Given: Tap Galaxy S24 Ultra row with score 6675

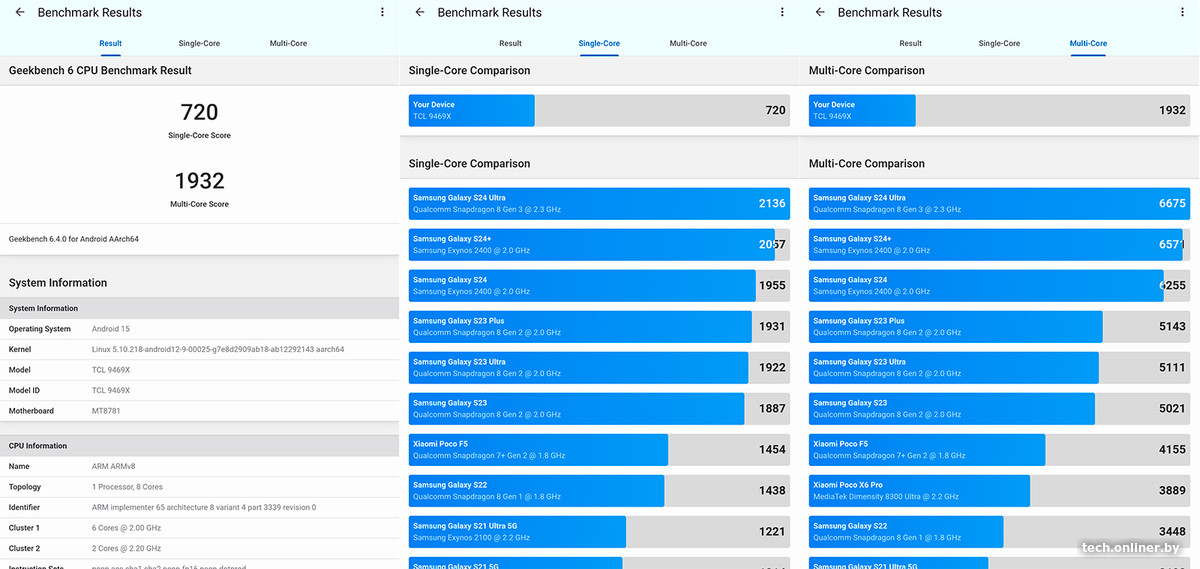Looking at the screenshot, I should pos(999,203).
